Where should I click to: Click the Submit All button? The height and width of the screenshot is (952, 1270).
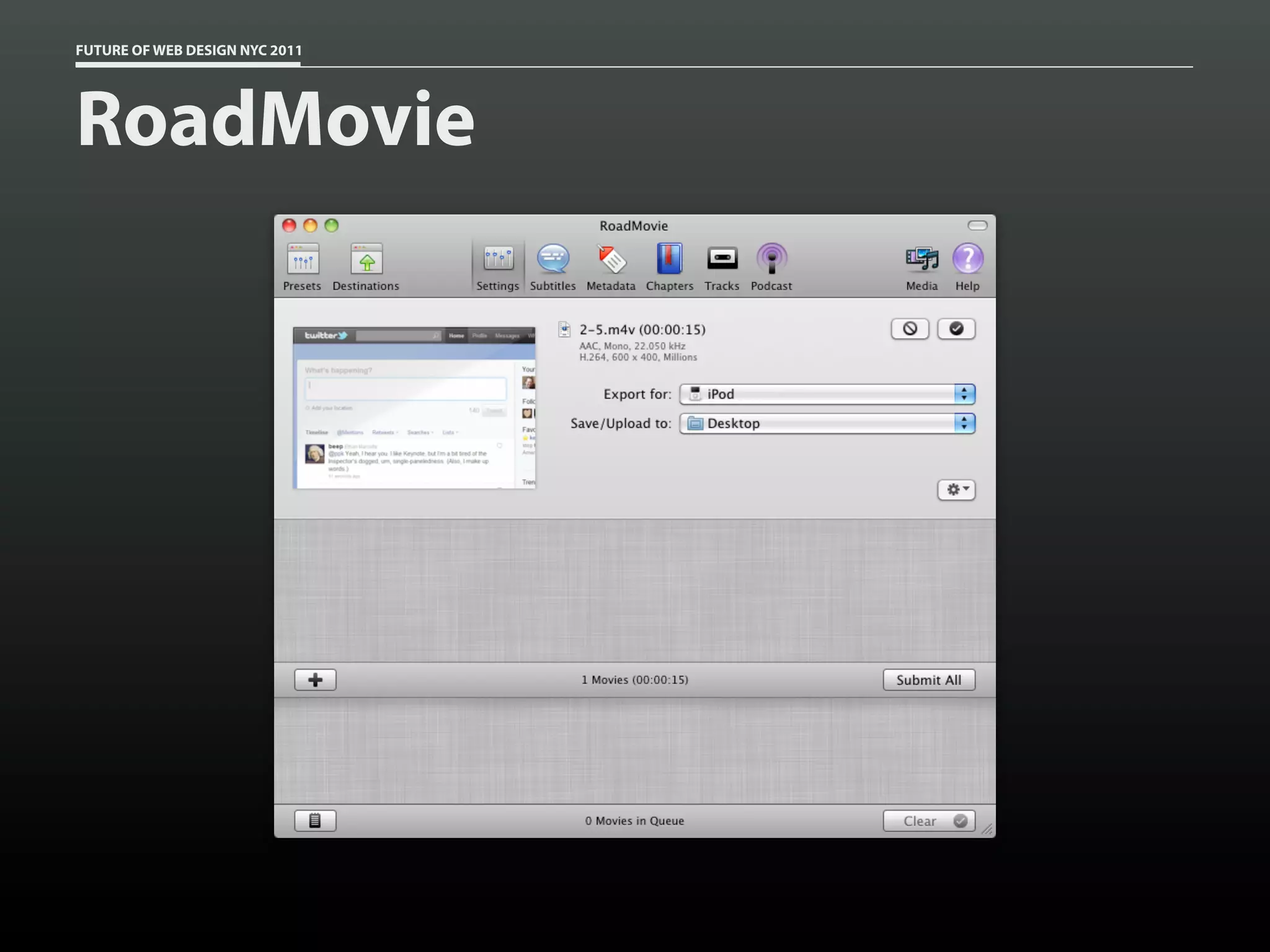click(928, 680)
